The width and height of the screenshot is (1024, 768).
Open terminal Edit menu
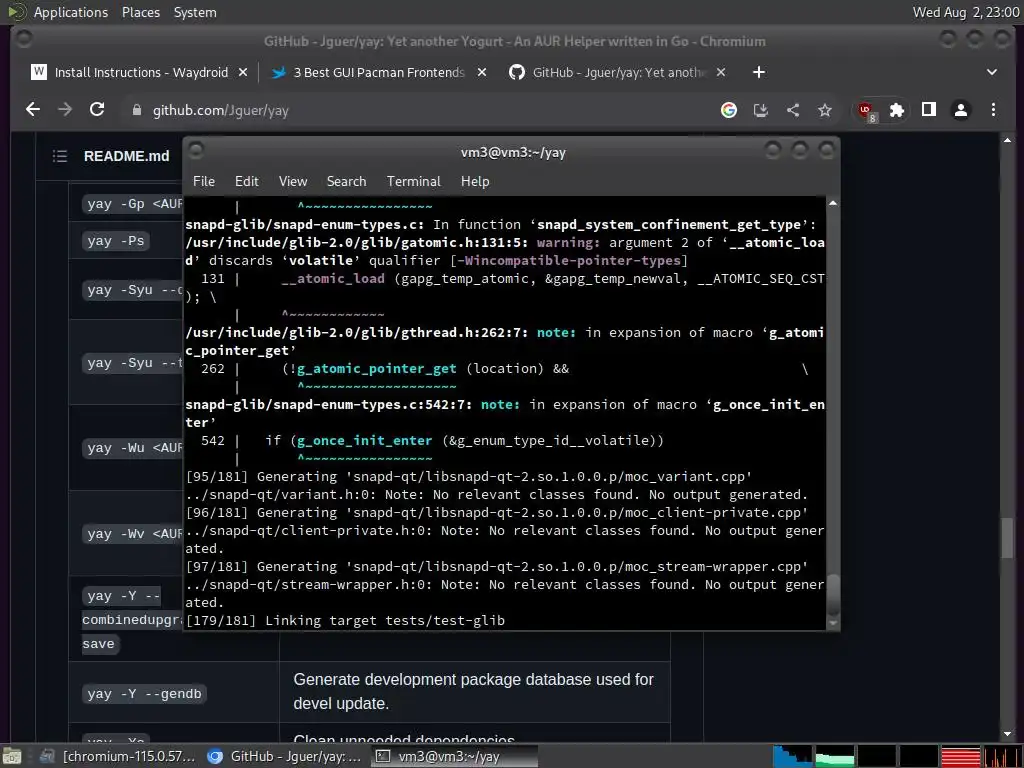pos(246,182)
